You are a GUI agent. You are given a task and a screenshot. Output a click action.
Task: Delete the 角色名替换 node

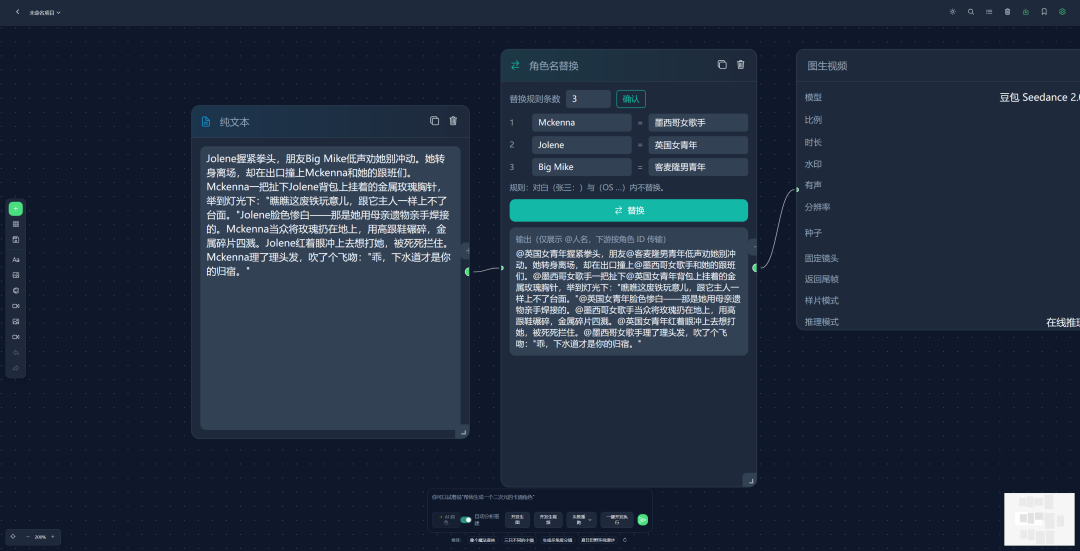coord(740,65)
